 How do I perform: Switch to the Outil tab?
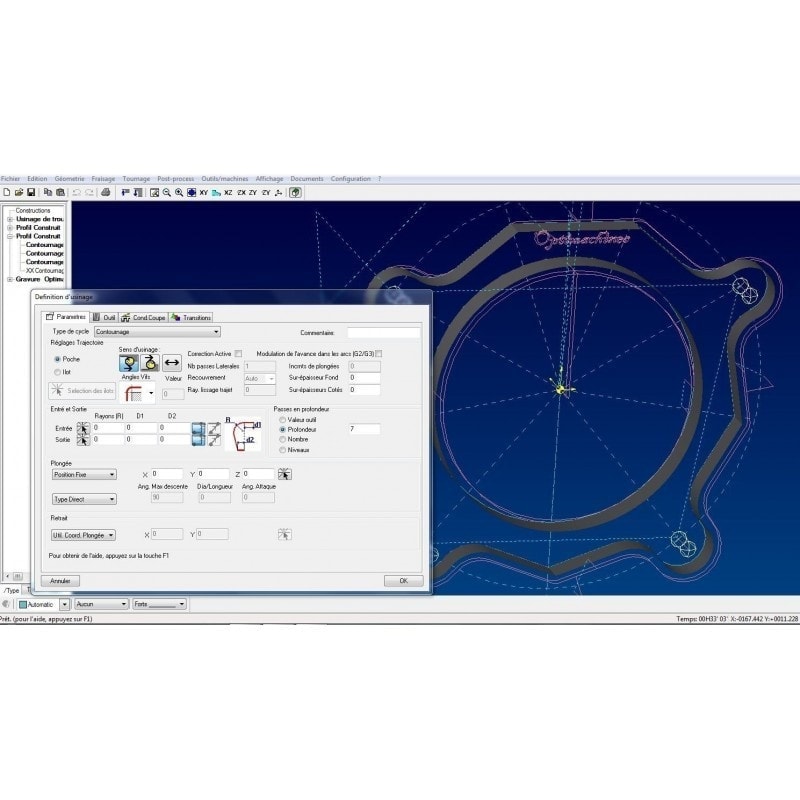(x=105, y=317)
